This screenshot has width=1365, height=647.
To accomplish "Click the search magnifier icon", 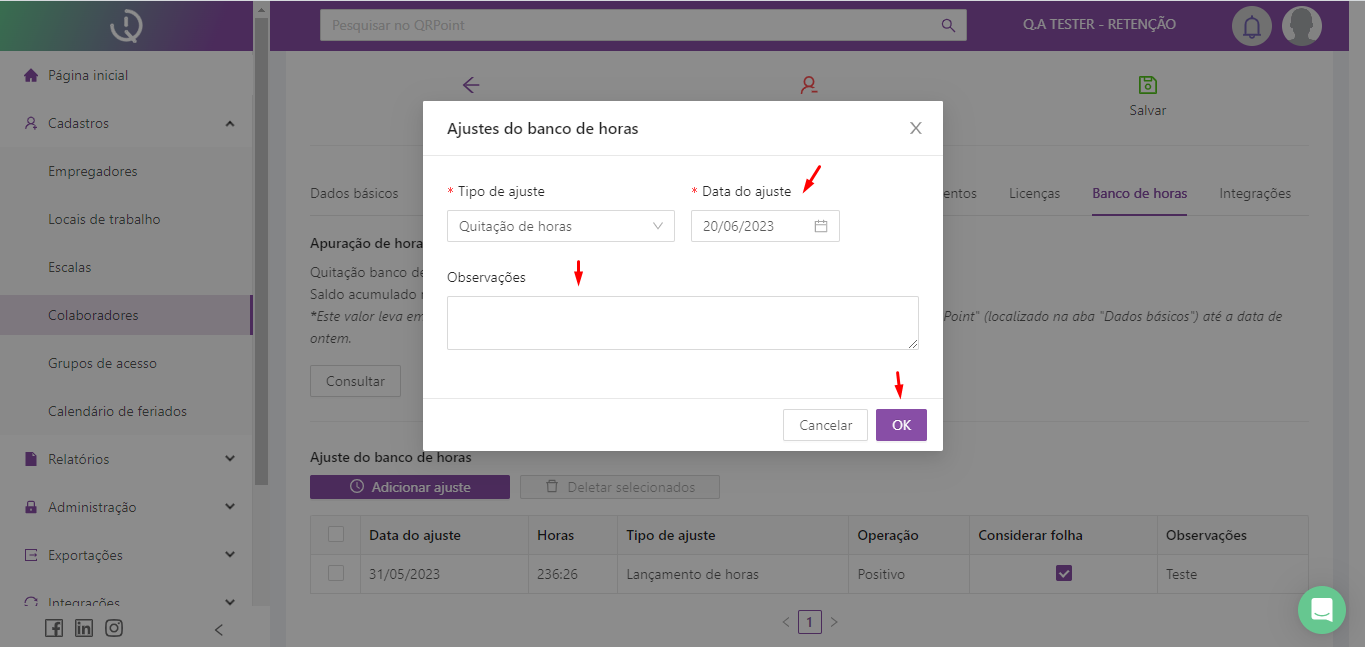I will [x=948, y=25].
